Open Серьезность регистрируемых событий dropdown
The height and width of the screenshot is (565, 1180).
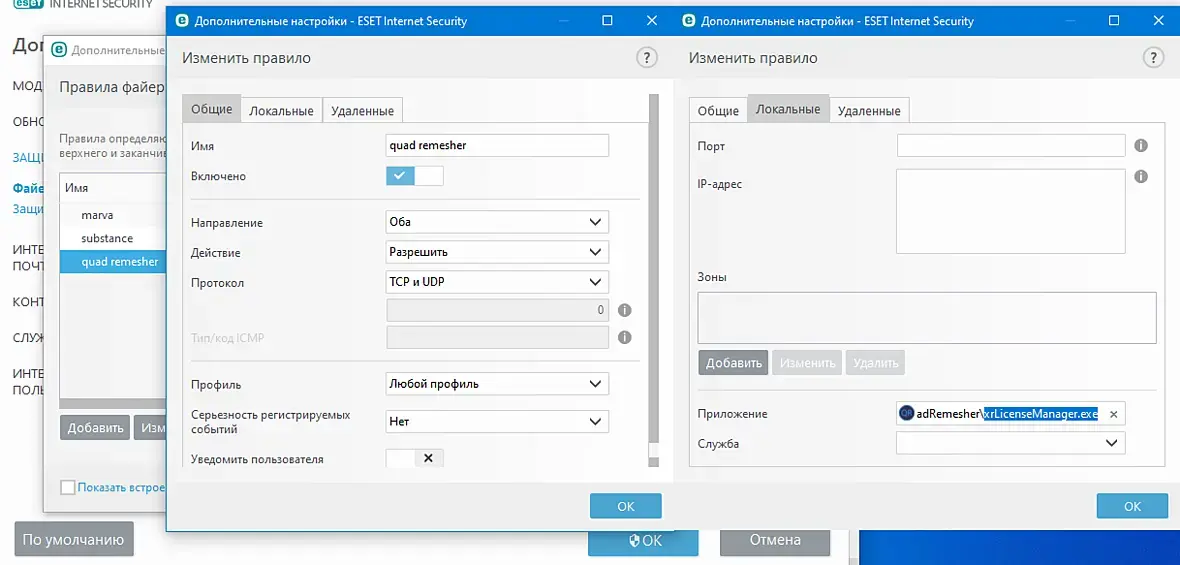click(497, 421)
